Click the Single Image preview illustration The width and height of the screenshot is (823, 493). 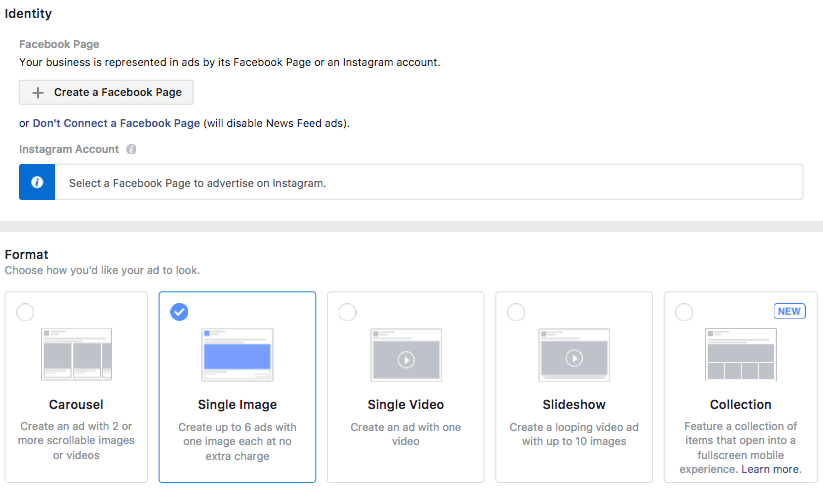click(237, 354)
